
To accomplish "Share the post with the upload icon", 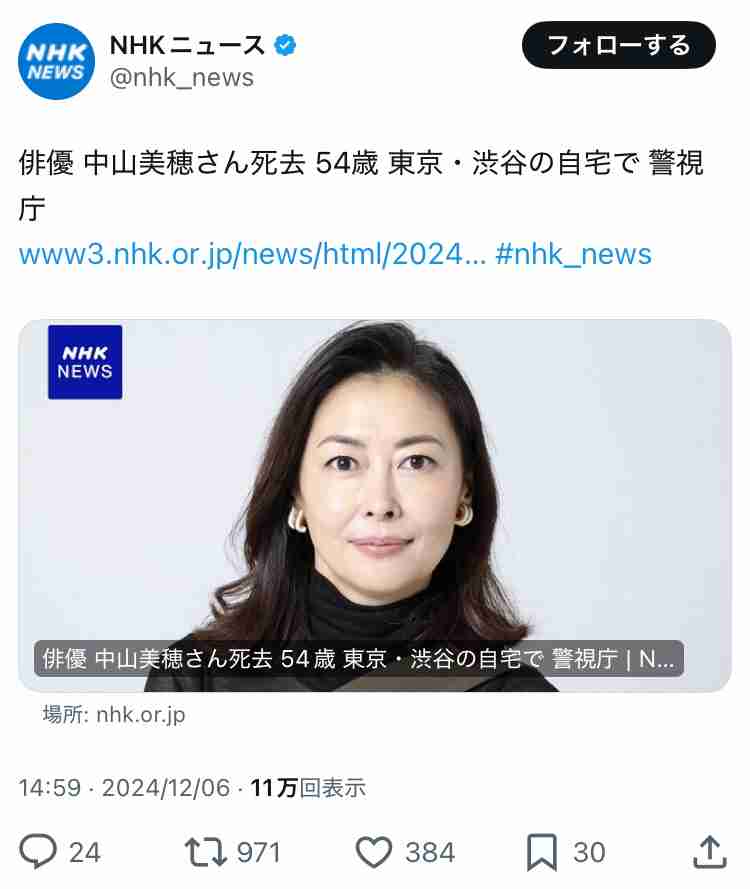I will tap(710, 852).
